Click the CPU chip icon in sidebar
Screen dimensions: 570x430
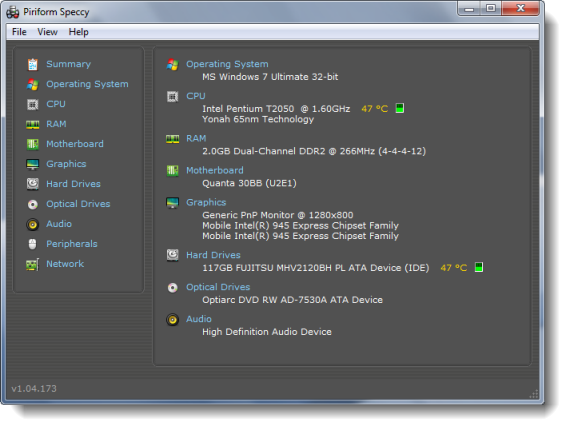click(x=33, y=105)
